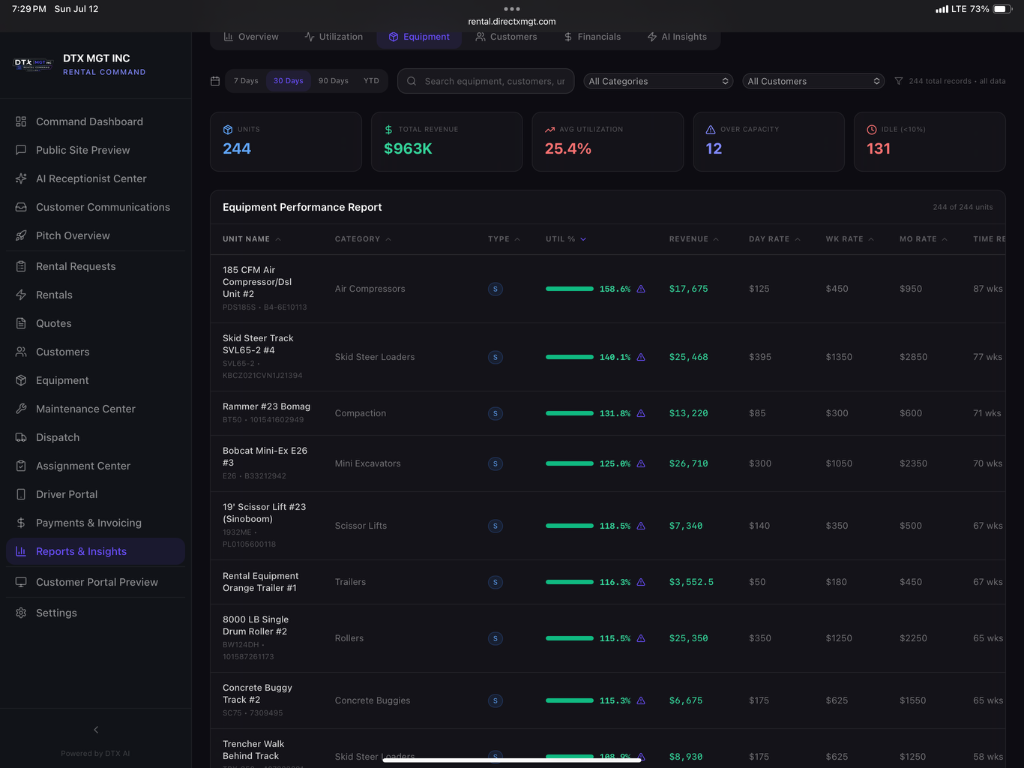
Task: Click the filter funnel icon
Action: coord(899,81)
